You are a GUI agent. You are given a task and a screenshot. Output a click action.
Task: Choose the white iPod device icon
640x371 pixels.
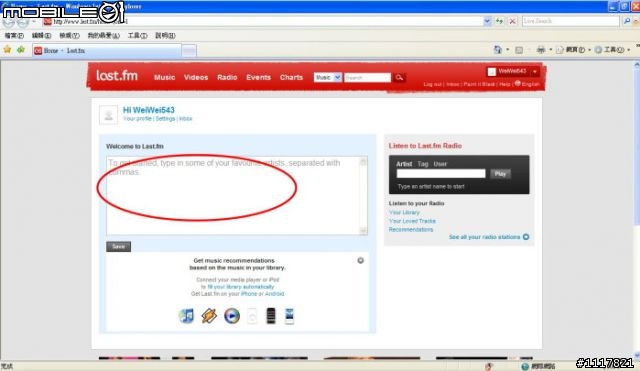point(252,316)
